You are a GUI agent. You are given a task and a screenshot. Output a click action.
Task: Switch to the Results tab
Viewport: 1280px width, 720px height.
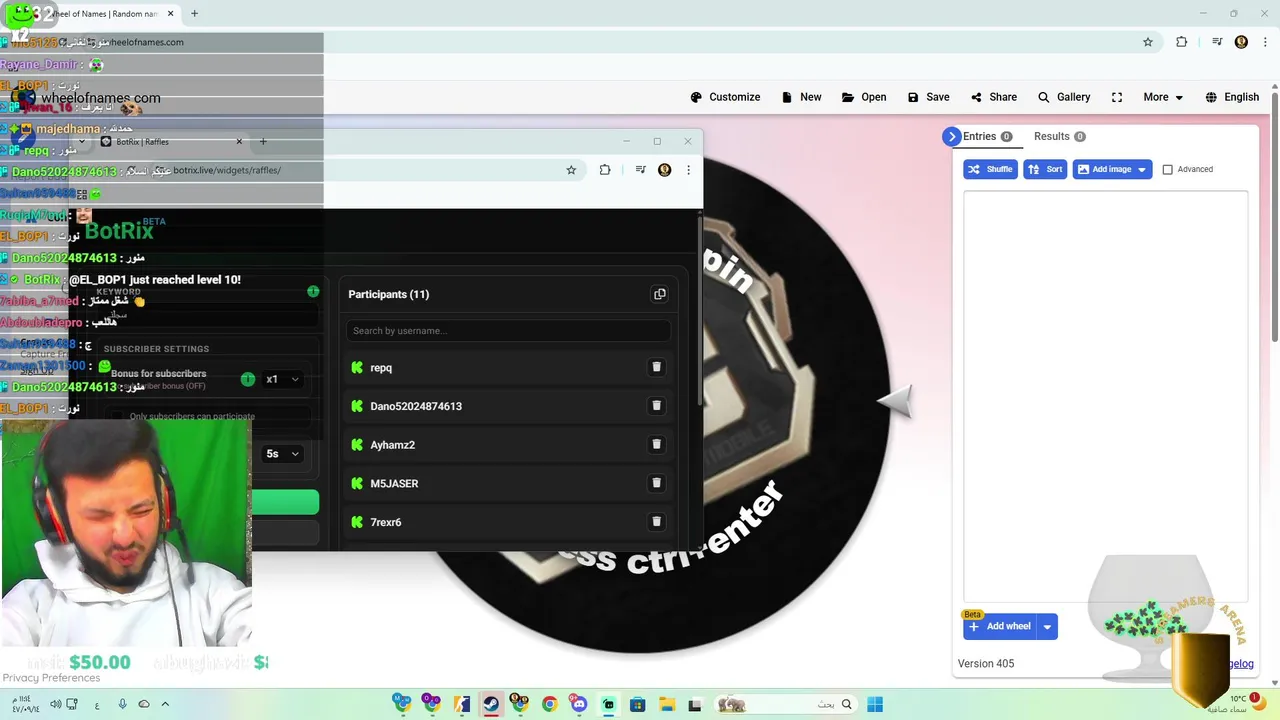click(1060, 137)
